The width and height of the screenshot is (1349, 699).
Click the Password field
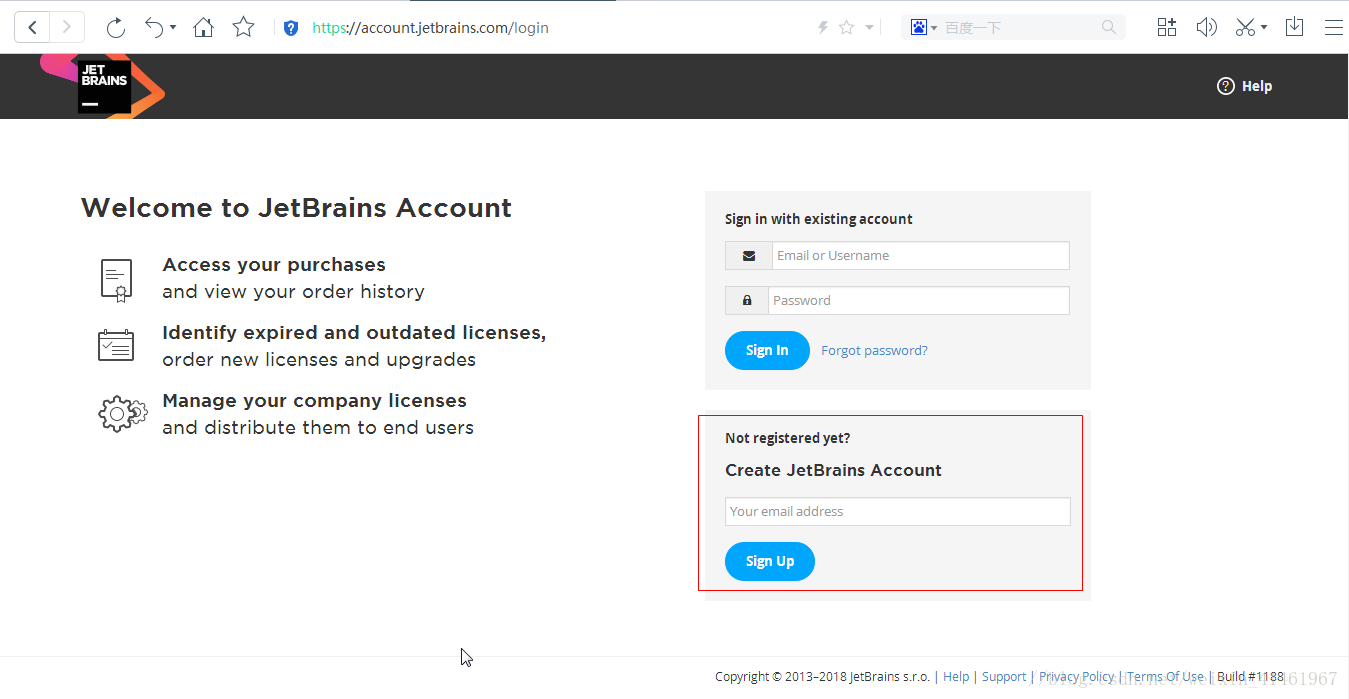click(x=918, y=300)
